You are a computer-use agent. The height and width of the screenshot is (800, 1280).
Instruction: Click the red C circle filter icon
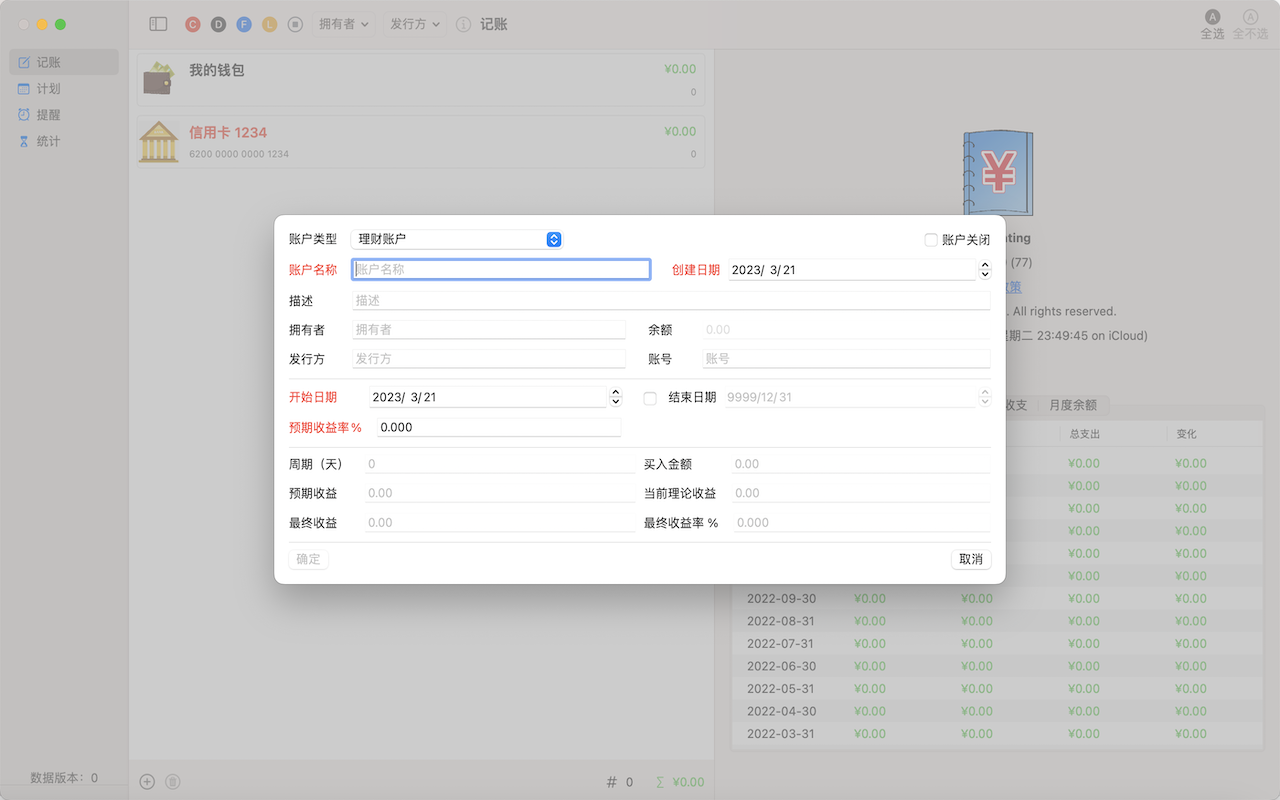pos(193,24)
